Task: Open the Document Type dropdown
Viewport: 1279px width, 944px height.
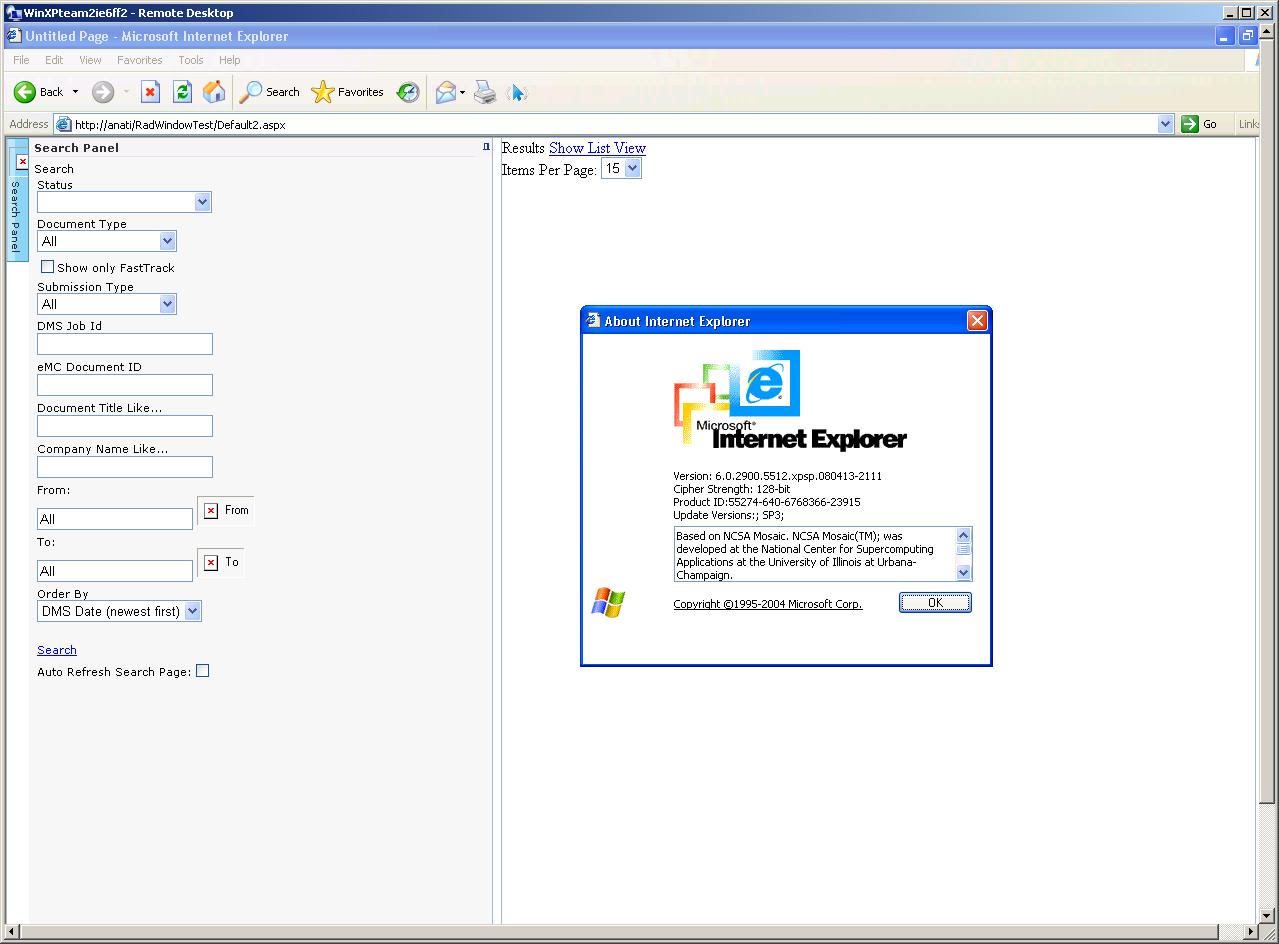Action: tap(167, 241)
